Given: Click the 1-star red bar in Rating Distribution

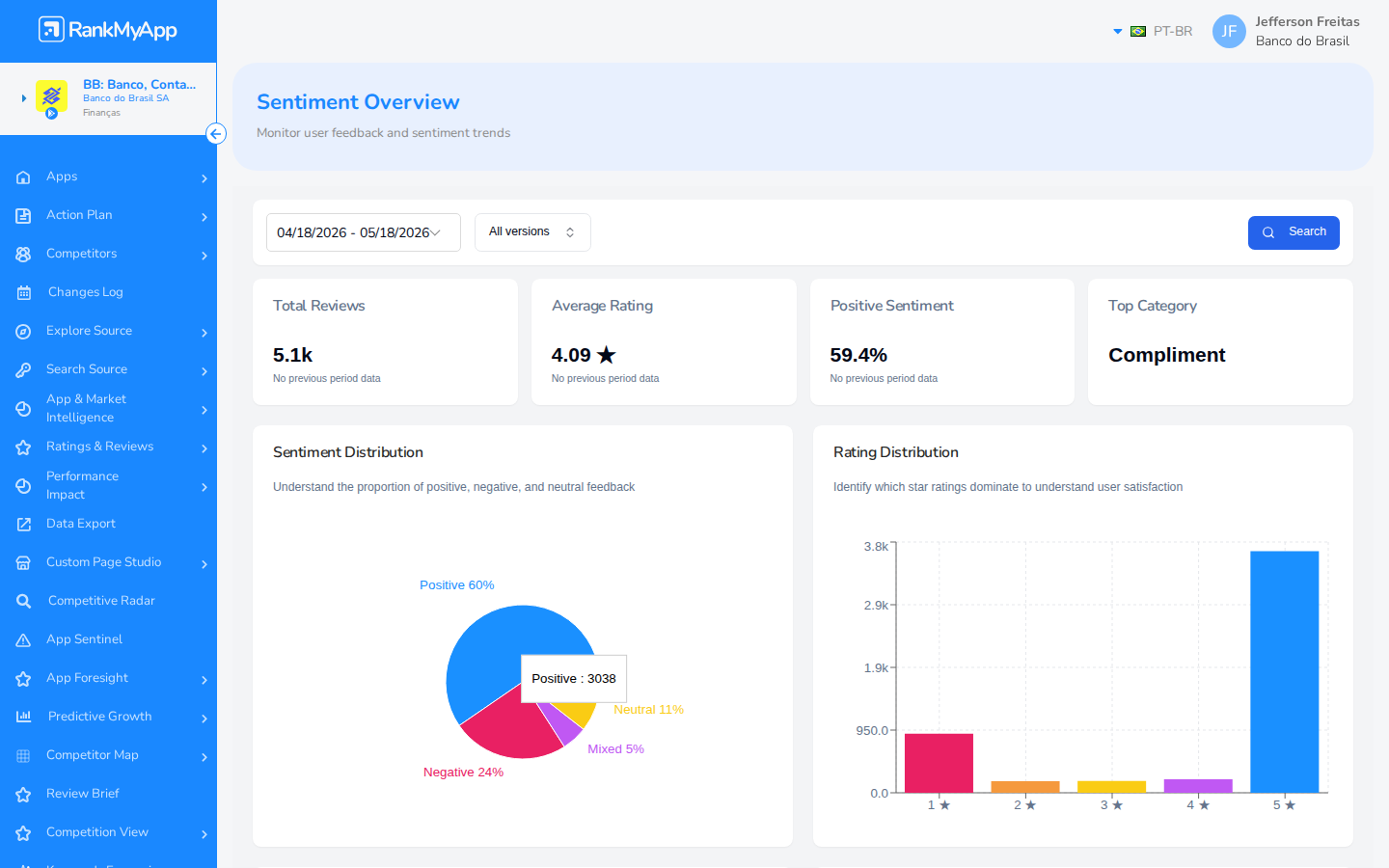Looking at the screenshot, I should [939, 763].
